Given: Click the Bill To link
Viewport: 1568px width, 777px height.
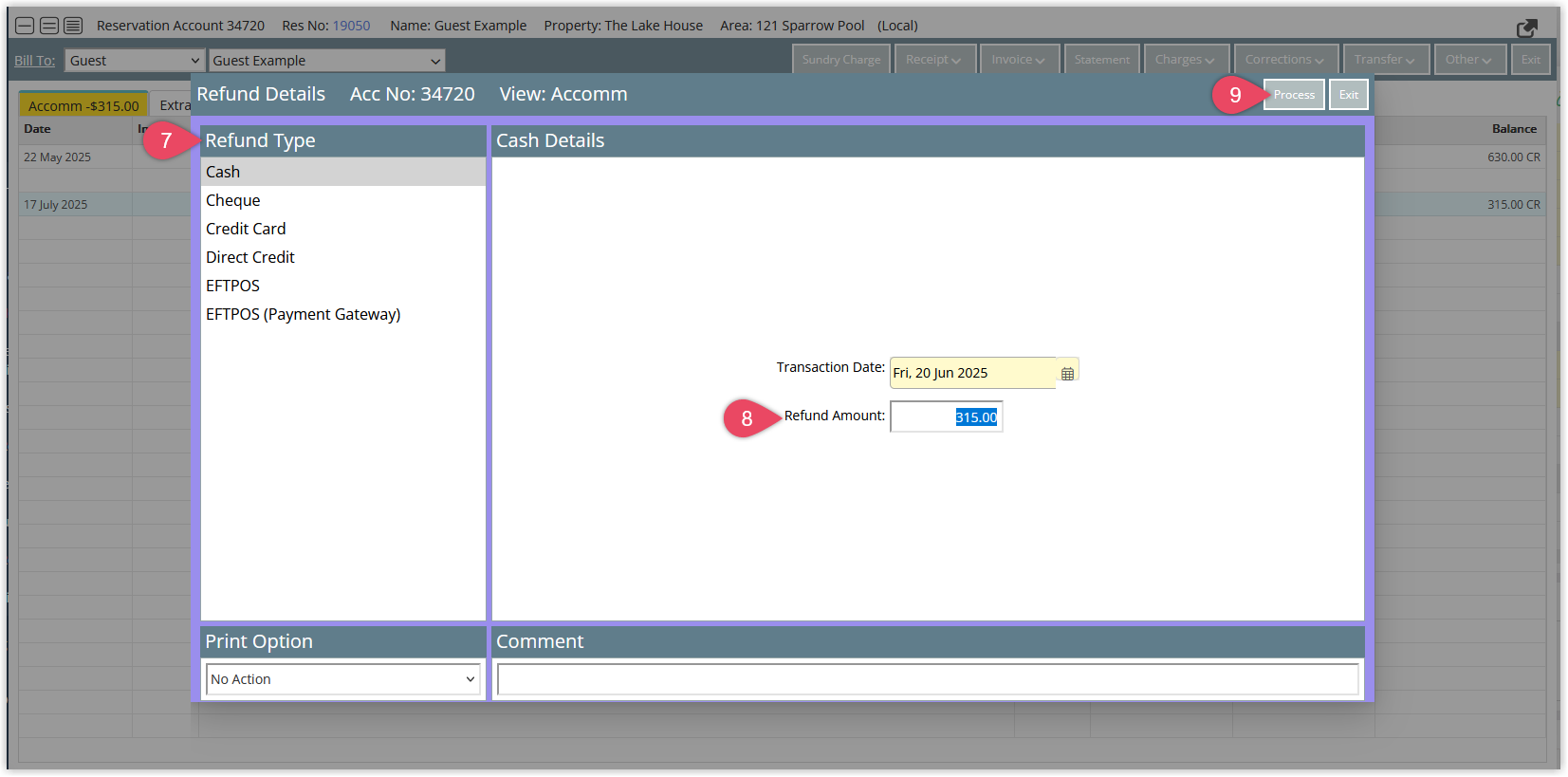Looking at the screenshot, I should coord(35,61).
